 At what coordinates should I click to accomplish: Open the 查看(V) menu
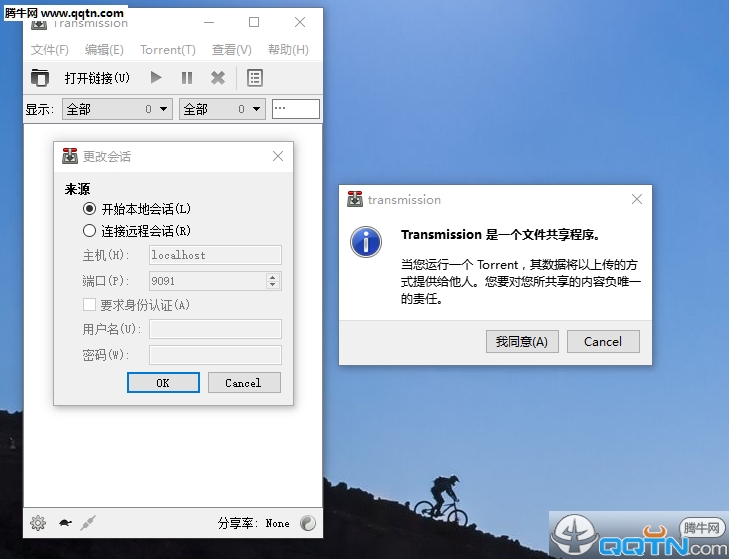(x=232, y=50)
